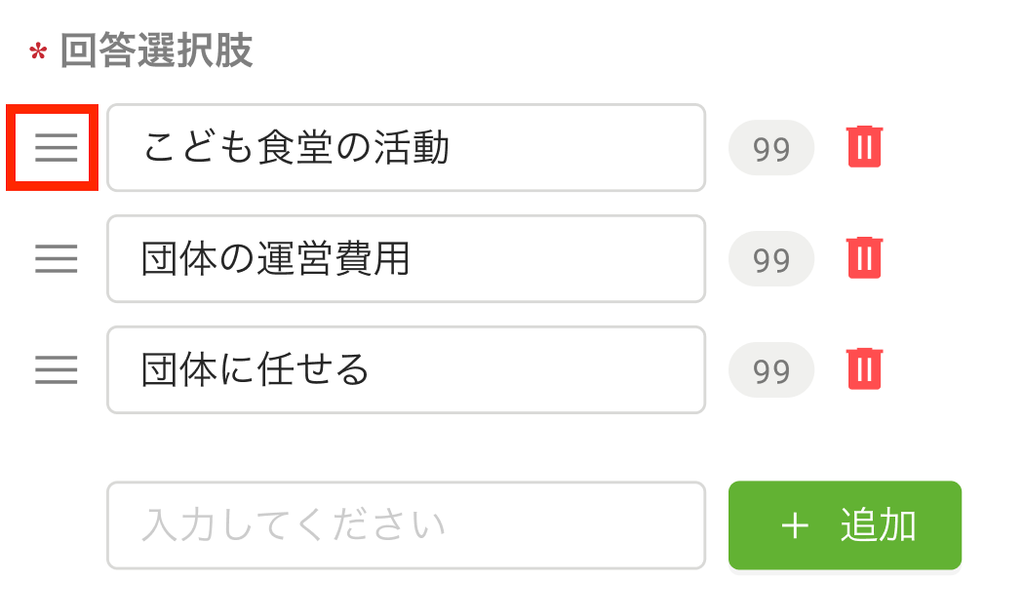This screenshot has height=612, width=1024.
Task: Place cursor at end of 団体に任せる text
Action: (372, 370)
